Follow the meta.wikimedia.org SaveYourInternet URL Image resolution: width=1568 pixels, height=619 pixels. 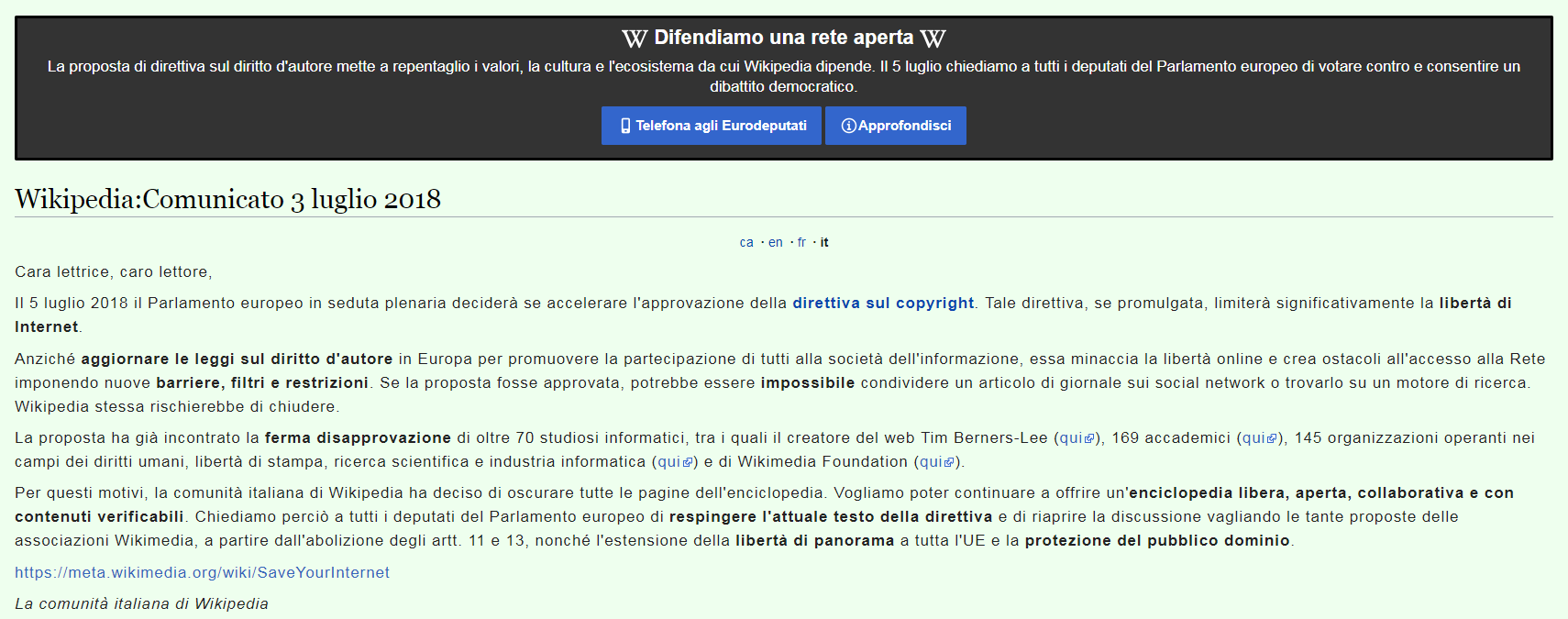click(x=202, y=573)
